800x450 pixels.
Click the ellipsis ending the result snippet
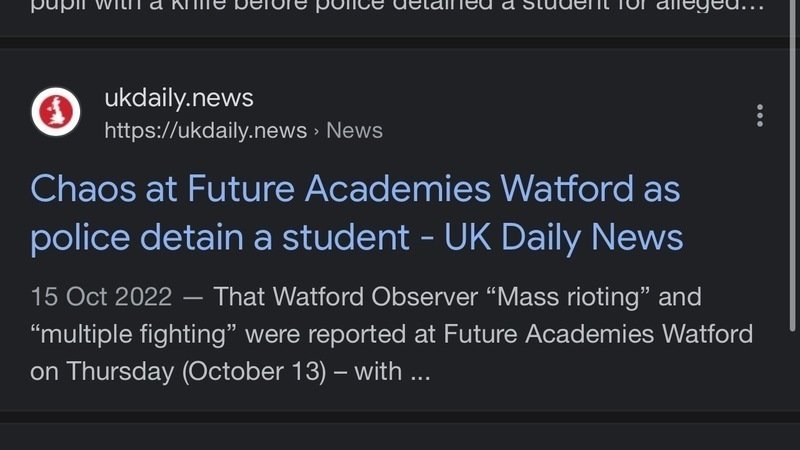420,371
